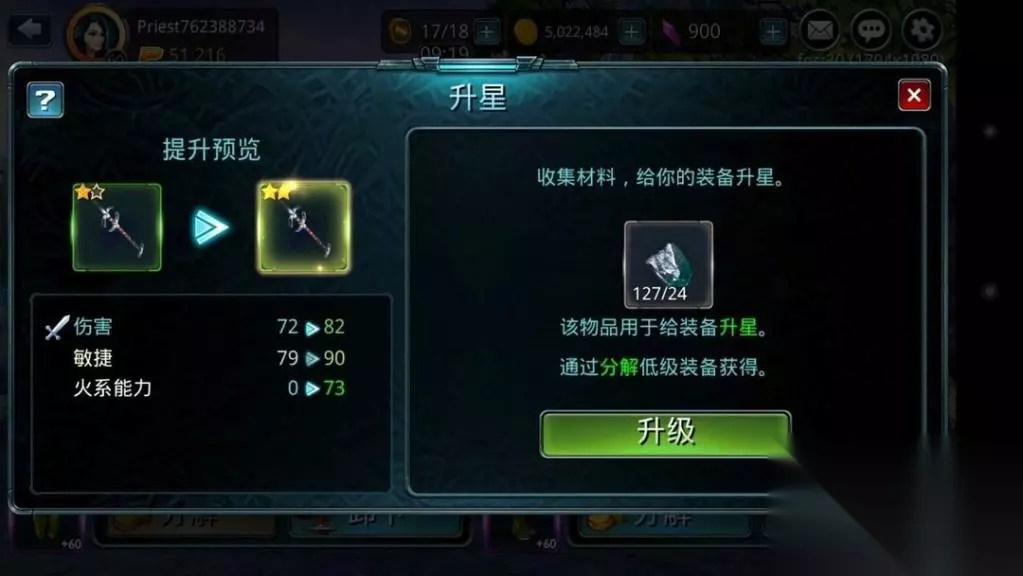This screenshot has width=1023, height=576.
Task: Click the 火系能力 fire ability stat row
Action: click(196, 388)
